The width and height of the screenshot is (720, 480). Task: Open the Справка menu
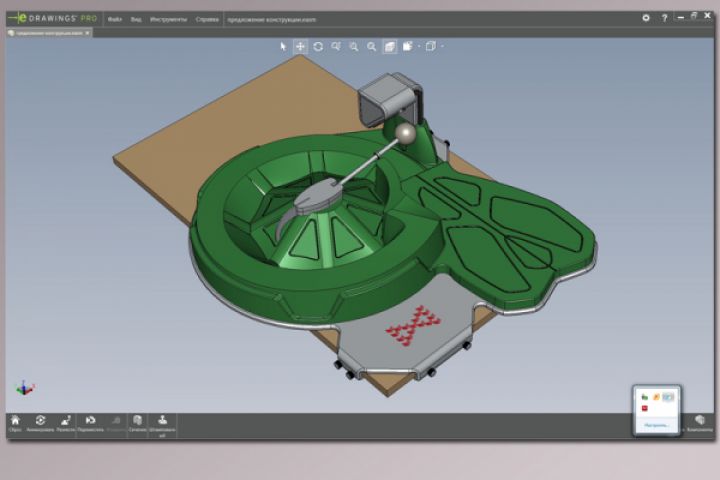[207, 19]
